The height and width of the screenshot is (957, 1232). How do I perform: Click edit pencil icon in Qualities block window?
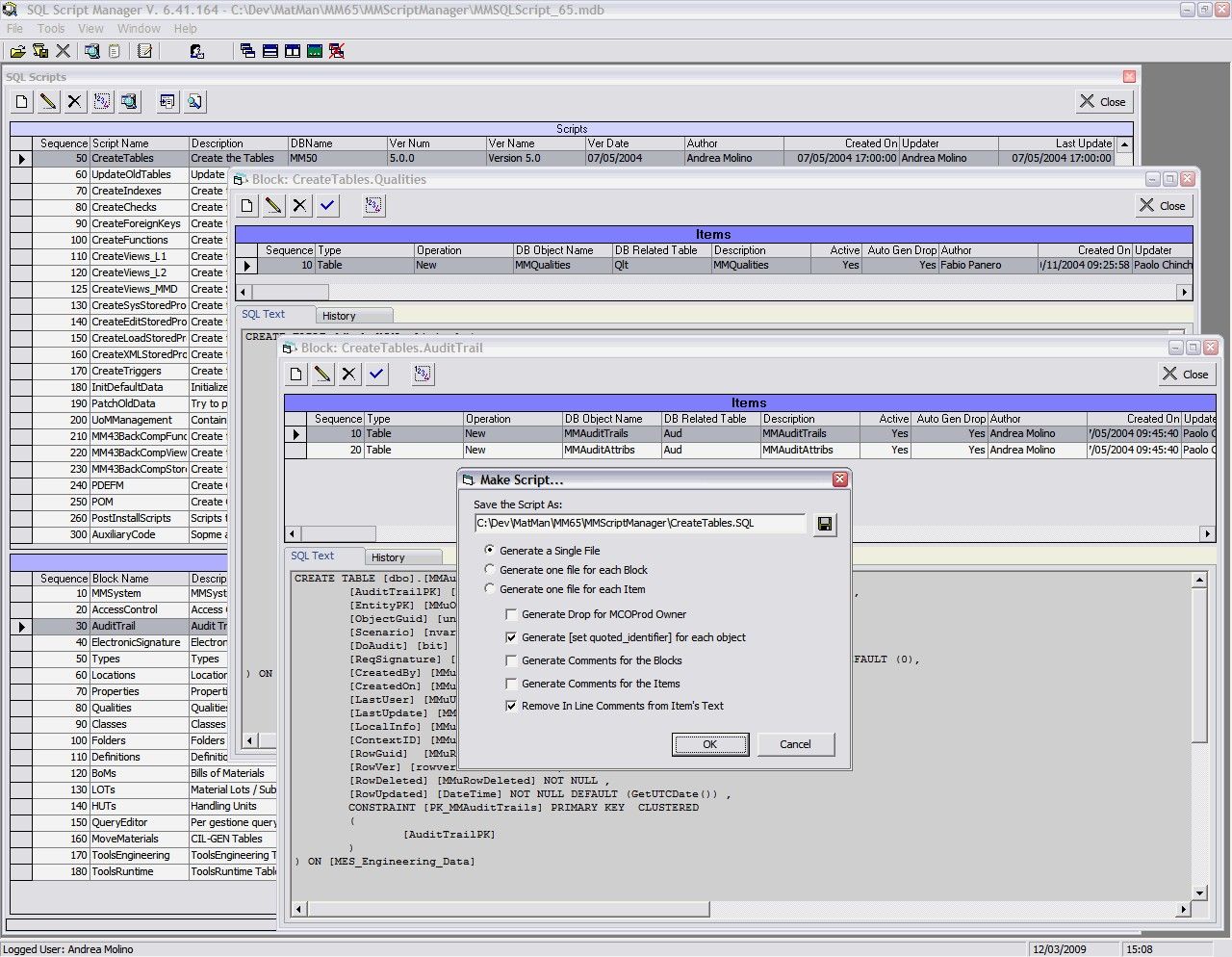(273, 205)
